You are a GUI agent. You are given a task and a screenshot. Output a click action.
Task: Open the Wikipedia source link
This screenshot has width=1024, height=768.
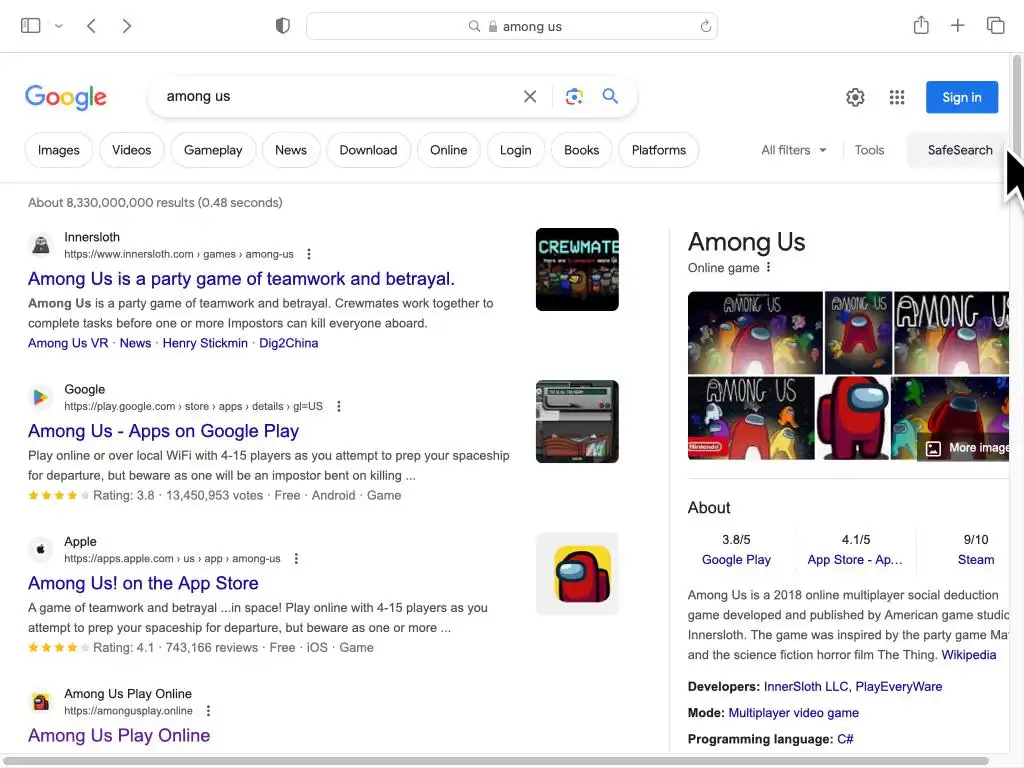click(968, 655)
